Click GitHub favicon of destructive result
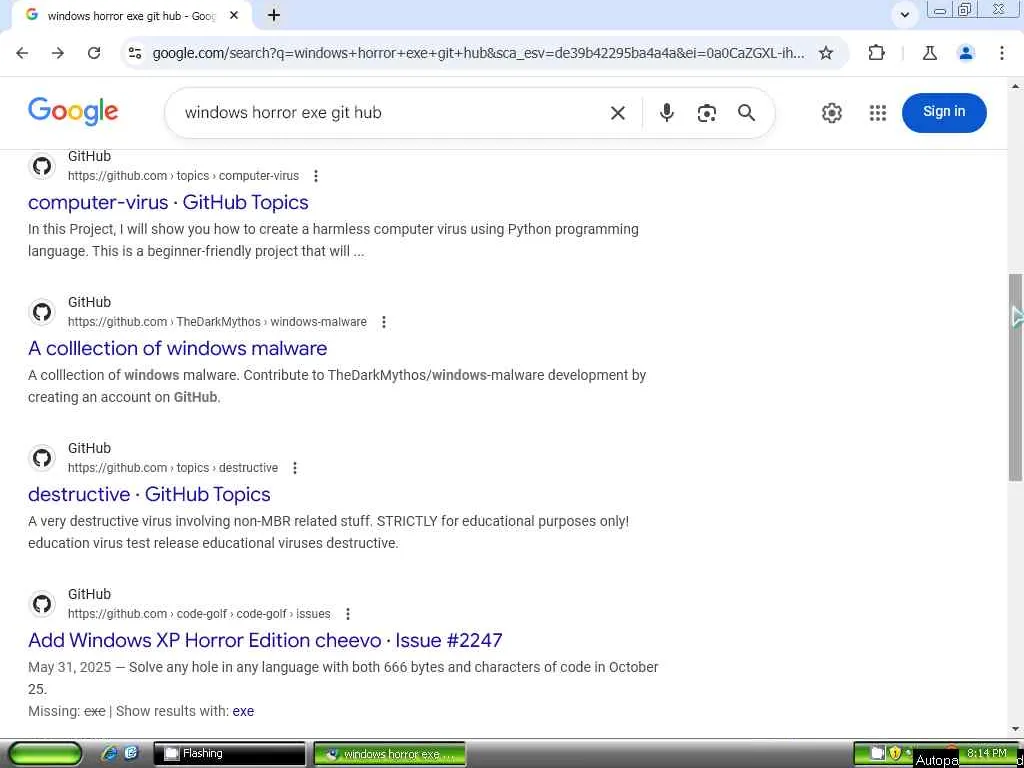The width and height of the screenshot is (1024, 768). (42, 458)
